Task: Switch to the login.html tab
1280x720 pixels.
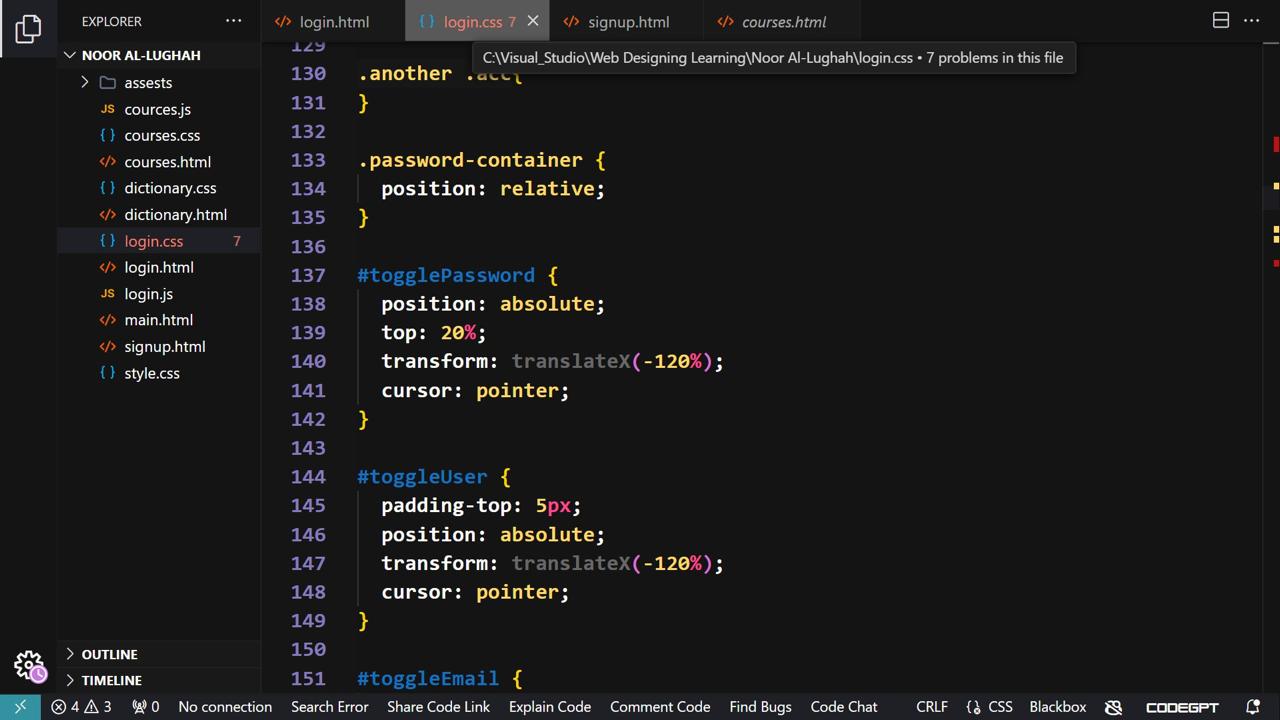Action: [x=333, y=21]
